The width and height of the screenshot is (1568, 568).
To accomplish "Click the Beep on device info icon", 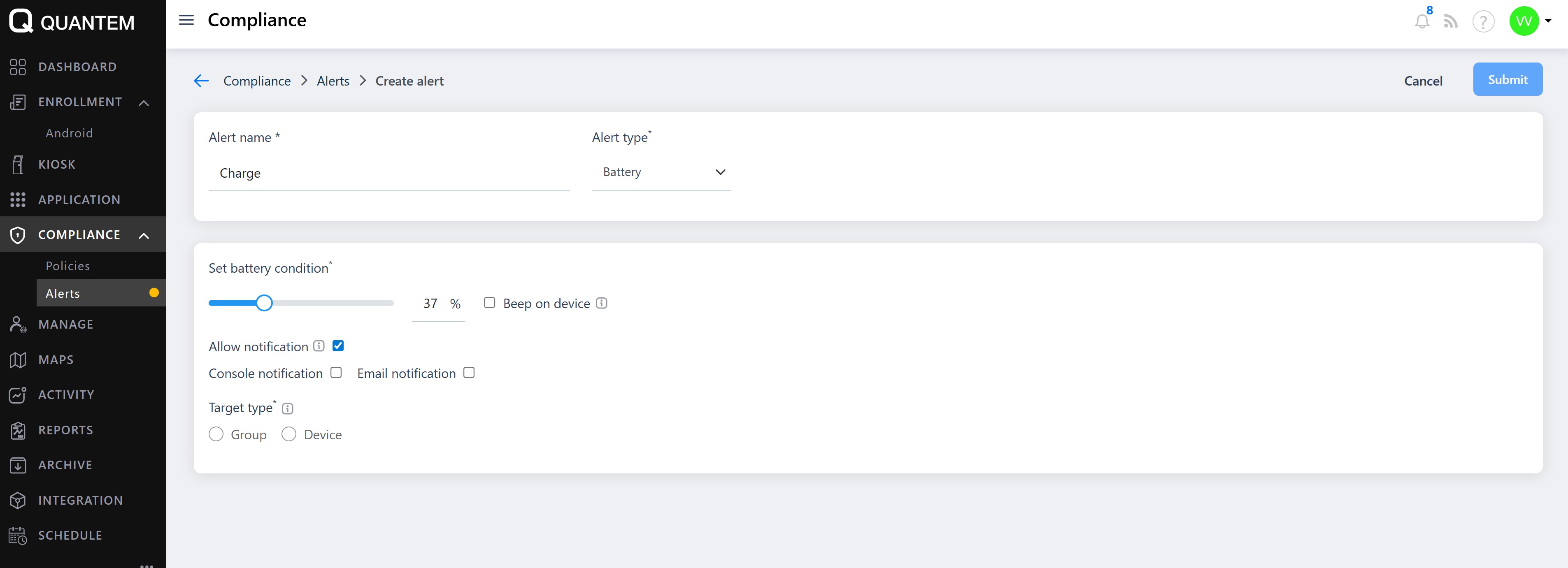I will click(x=601, y=303).
